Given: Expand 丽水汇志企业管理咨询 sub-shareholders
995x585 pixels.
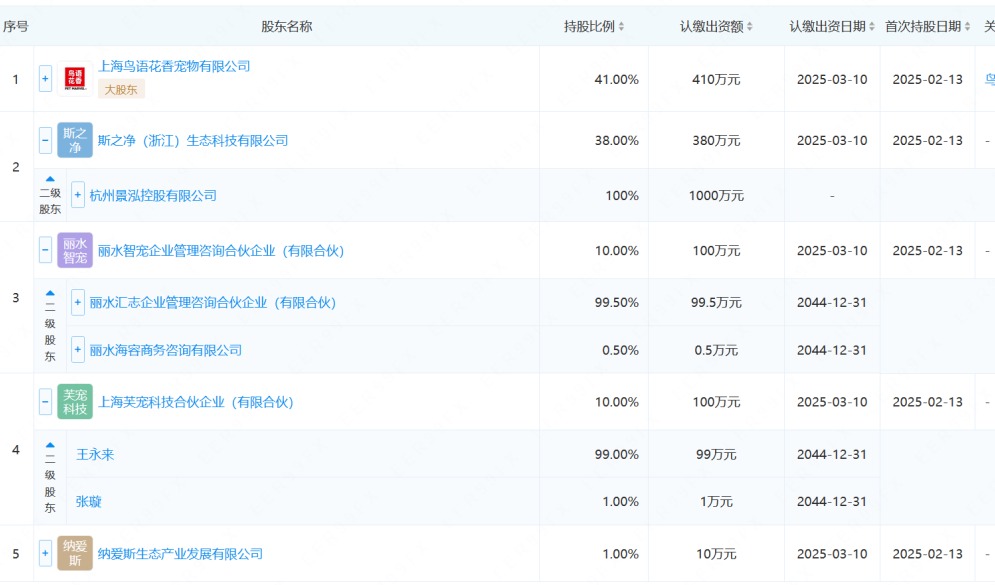Looking at the screenshot, I should tap(77, 303).
